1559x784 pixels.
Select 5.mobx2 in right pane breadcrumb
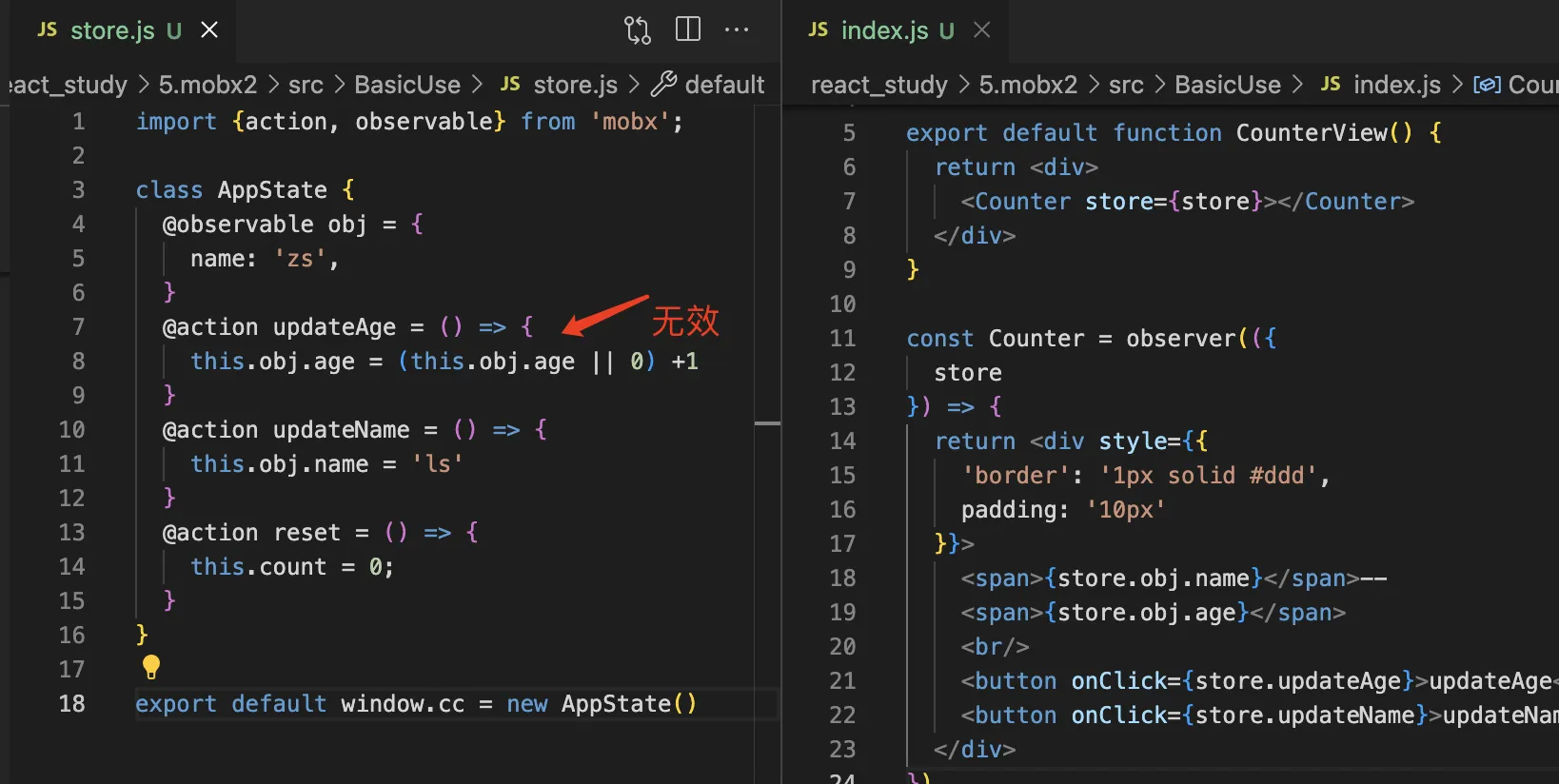point(1028,85)
